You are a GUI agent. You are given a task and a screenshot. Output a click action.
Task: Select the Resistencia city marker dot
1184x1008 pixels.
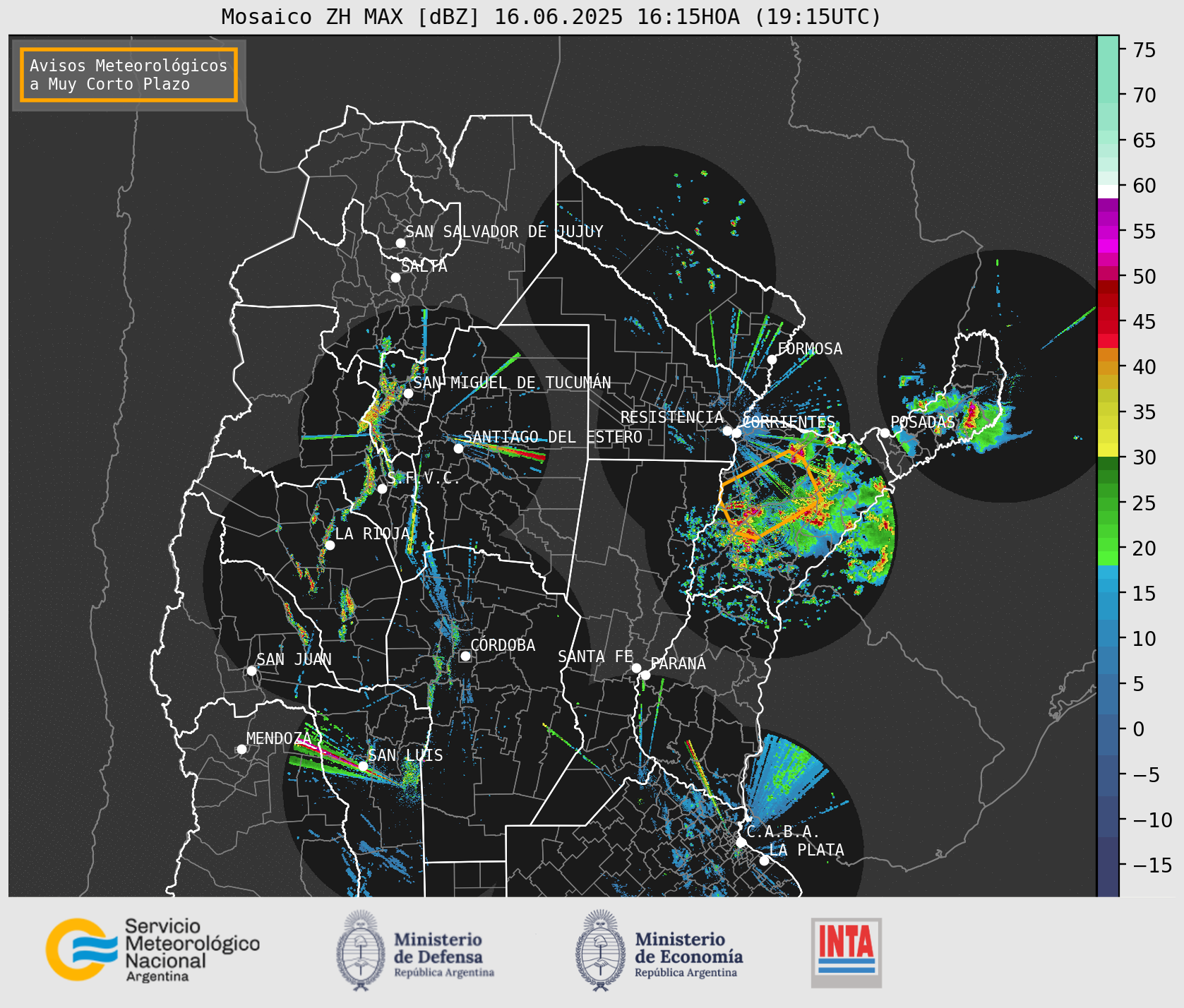pos(727,431)
